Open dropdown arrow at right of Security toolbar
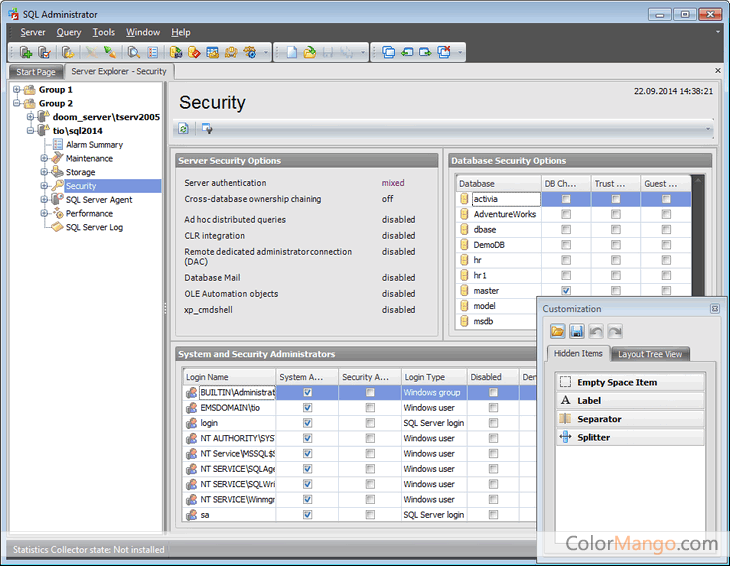 click(708, 129)
